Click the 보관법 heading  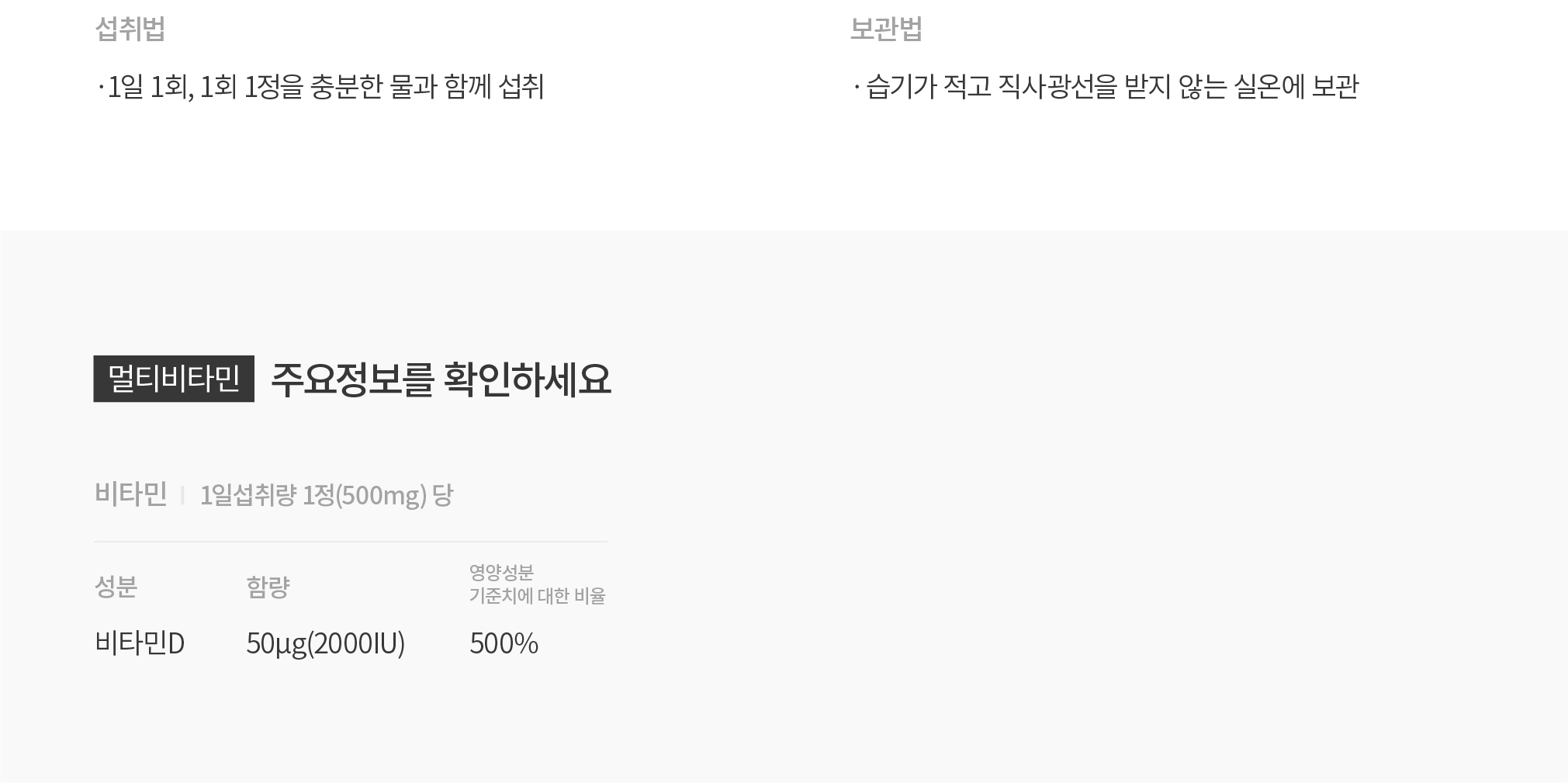click(886, 29)
